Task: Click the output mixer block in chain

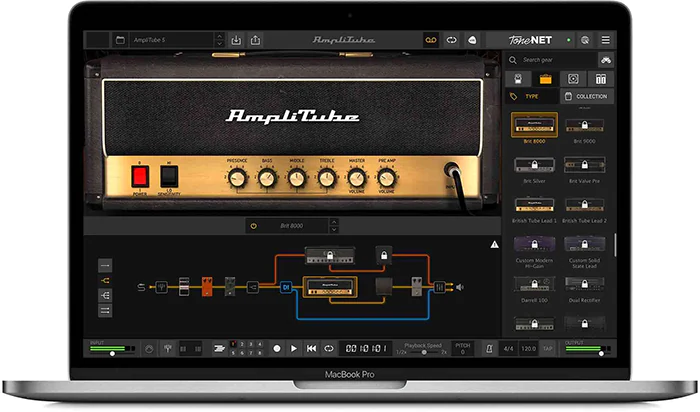Action: click(439, 287)
